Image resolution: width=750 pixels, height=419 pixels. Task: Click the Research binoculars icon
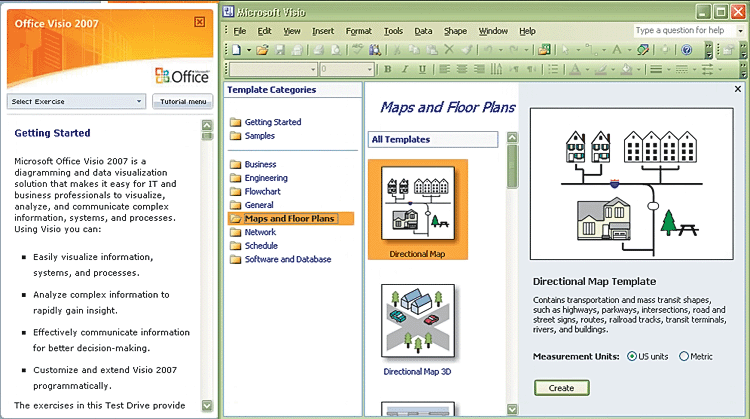pos(375,49)
